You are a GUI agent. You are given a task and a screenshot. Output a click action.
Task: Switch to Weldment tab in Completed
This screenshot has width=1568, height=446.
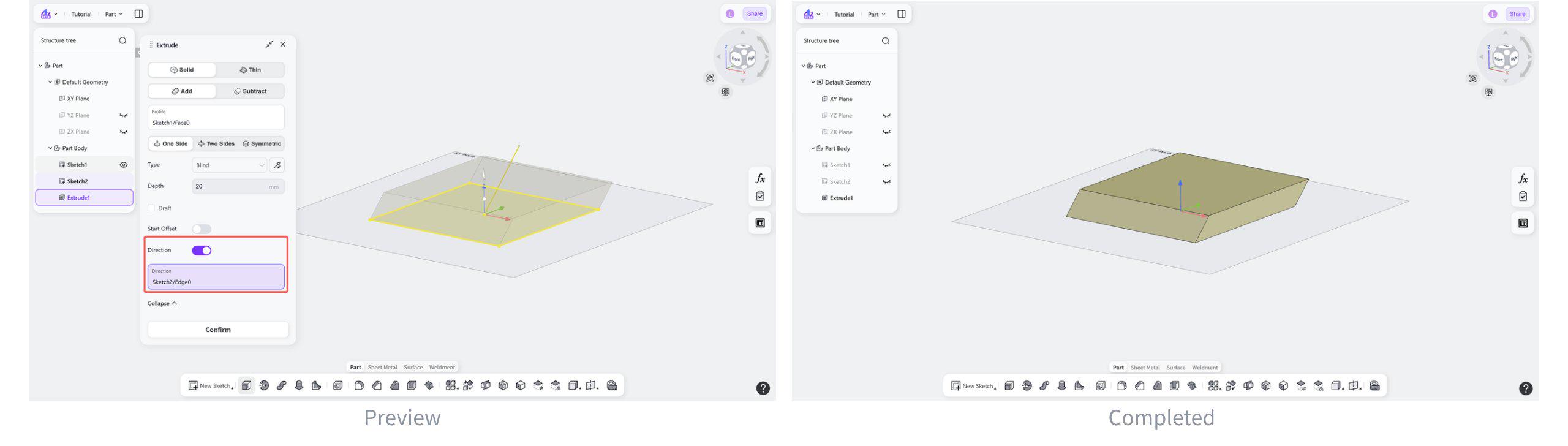tap(1204, 368)
